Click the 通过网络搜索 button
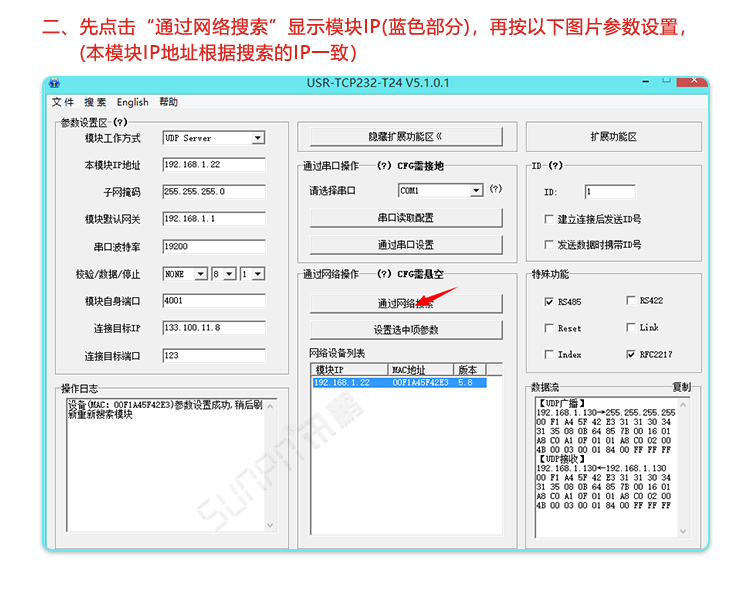The width and height of the screenshot is (750, 591). pos(406,304)
